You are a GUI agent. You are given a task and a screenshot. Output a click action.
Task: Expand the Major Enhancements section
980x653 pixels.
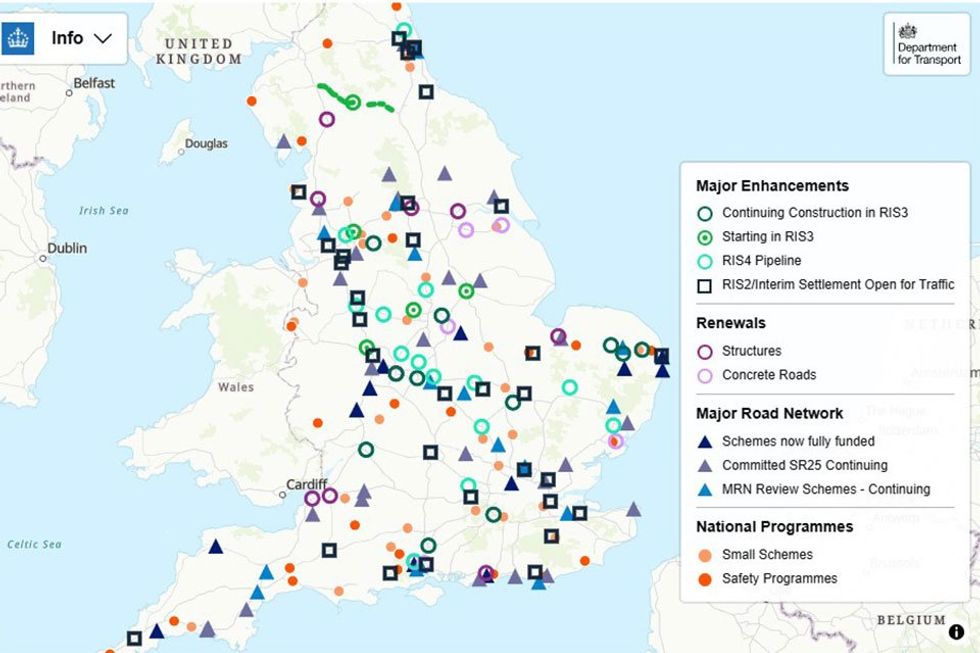(x=771, y=186)
